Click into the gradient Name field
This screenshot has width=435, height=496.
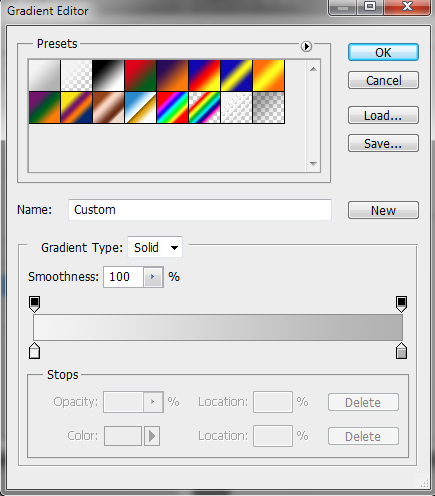pos(200,210)
